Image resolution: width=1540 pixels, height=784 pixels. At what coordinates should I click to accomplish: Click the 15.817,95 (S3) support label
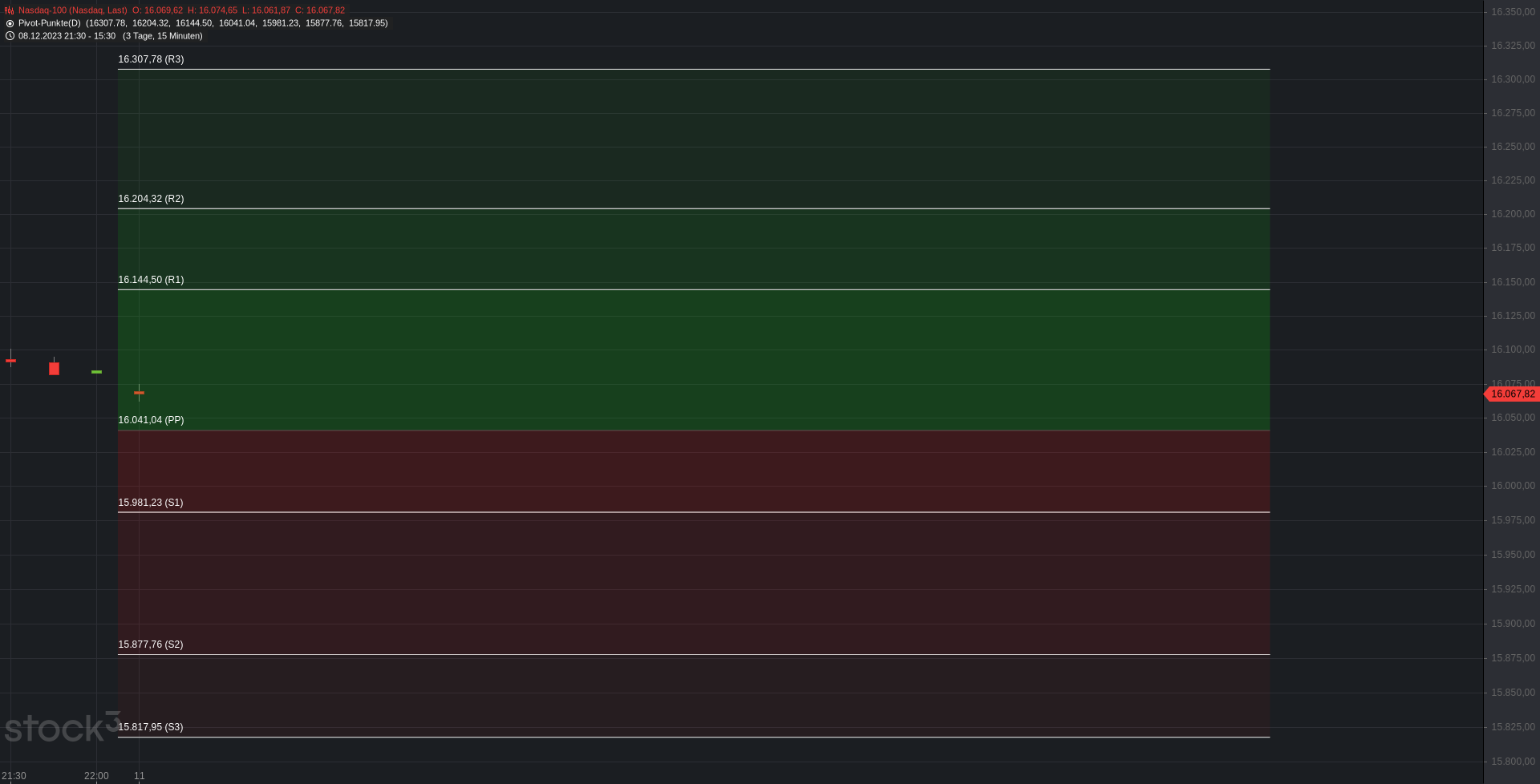(x=150, y=727)
